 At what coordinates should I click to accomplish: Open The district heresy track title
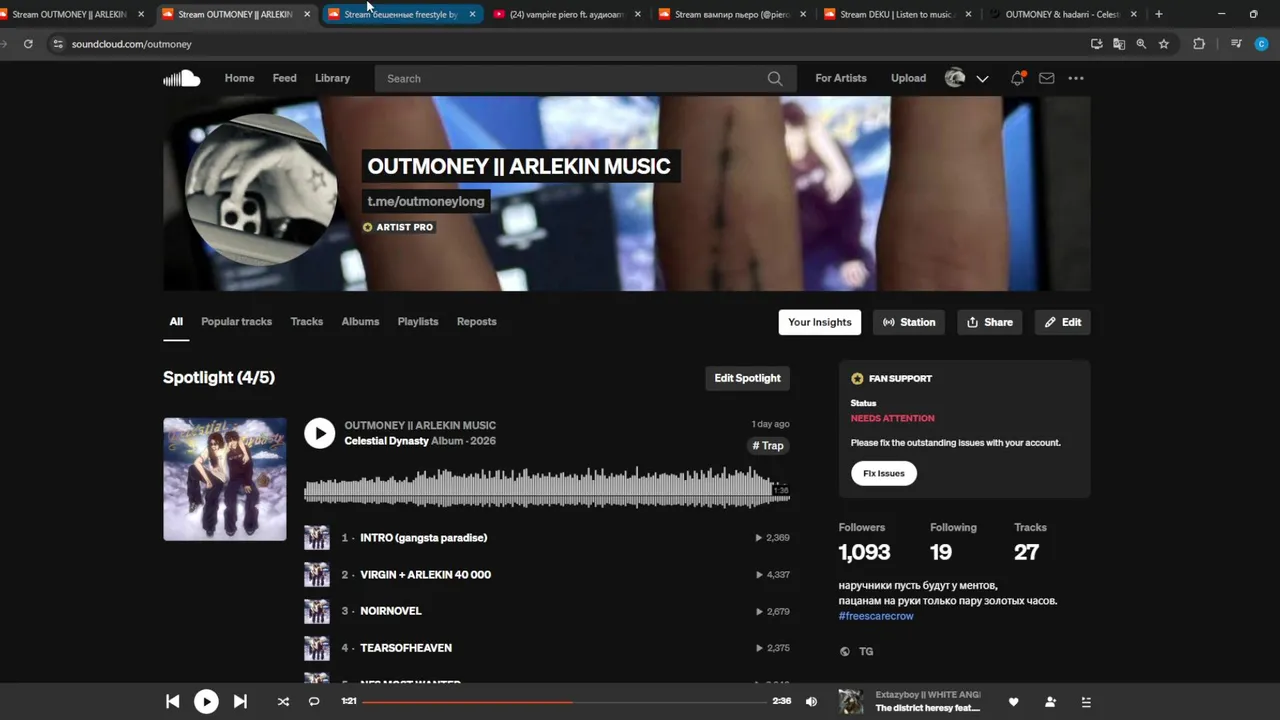928,708
